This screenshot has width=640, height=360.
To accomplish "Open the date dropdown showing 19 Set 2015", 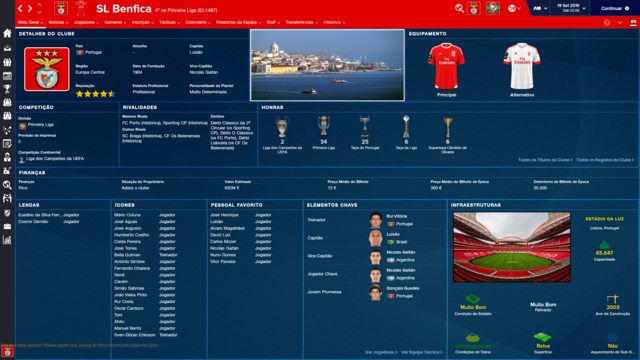I will click(x=571, y=8).
